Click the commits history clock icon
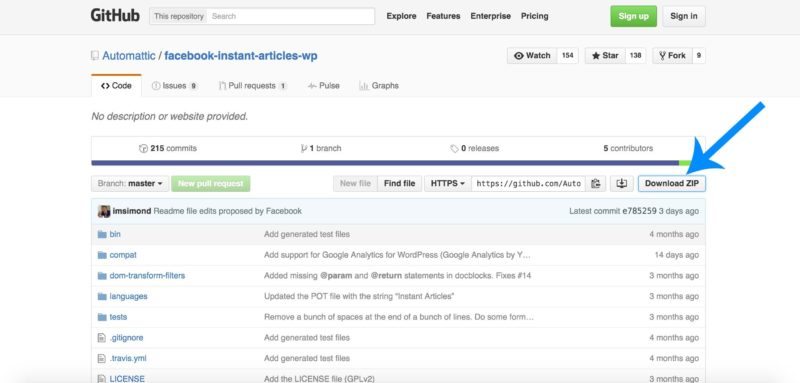This screenshot has width=800, height=383. [x=143, y=148]
